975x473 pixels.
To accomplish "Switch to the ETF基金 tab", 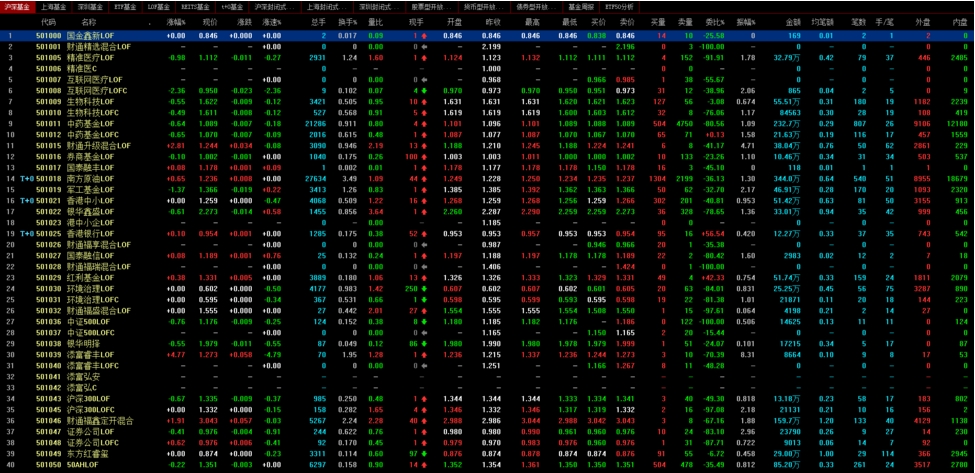I will [126, 7].
